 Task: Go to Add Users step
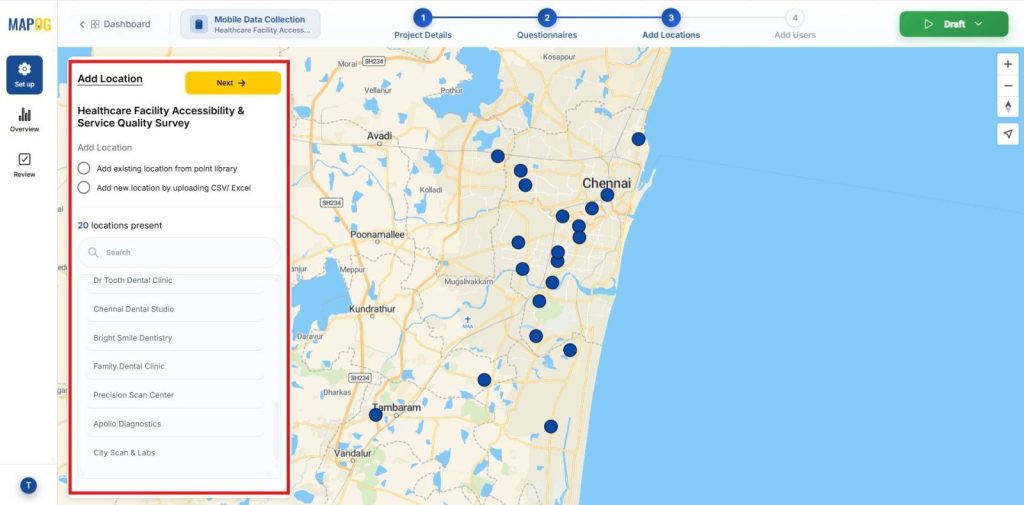click(x=794, y=18)
